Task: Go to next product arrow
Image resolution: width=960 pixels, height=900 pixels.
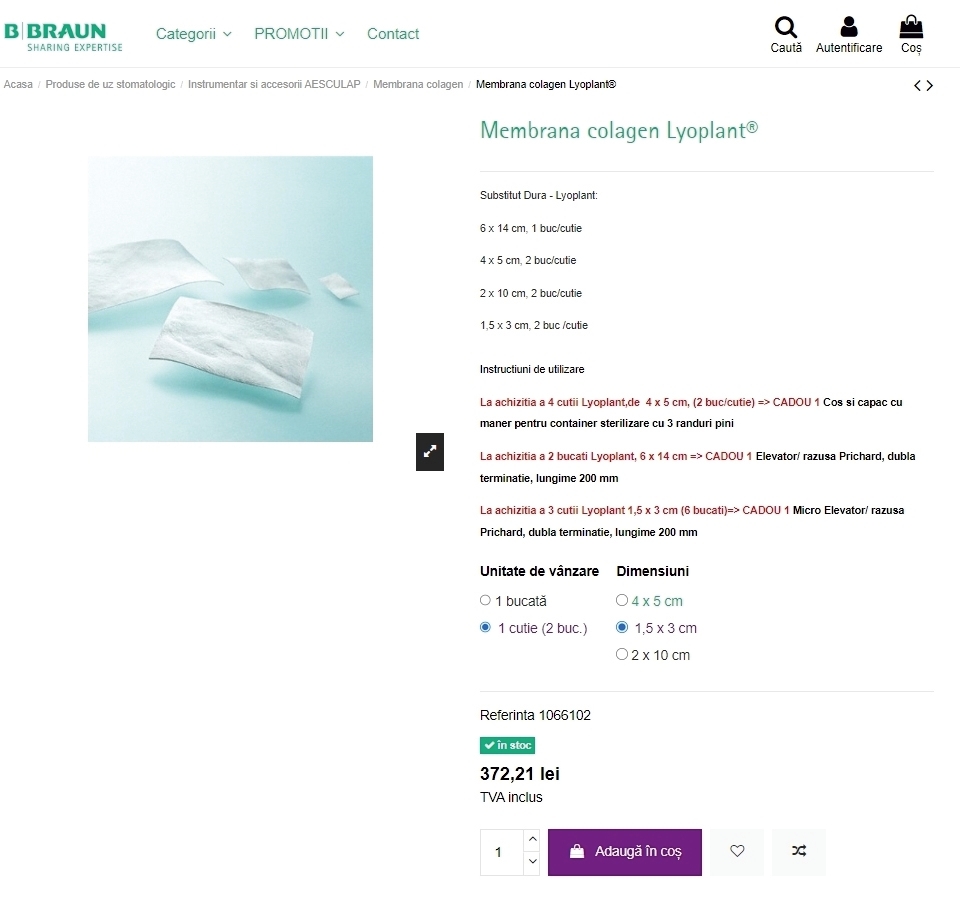Action: [930, 86]
